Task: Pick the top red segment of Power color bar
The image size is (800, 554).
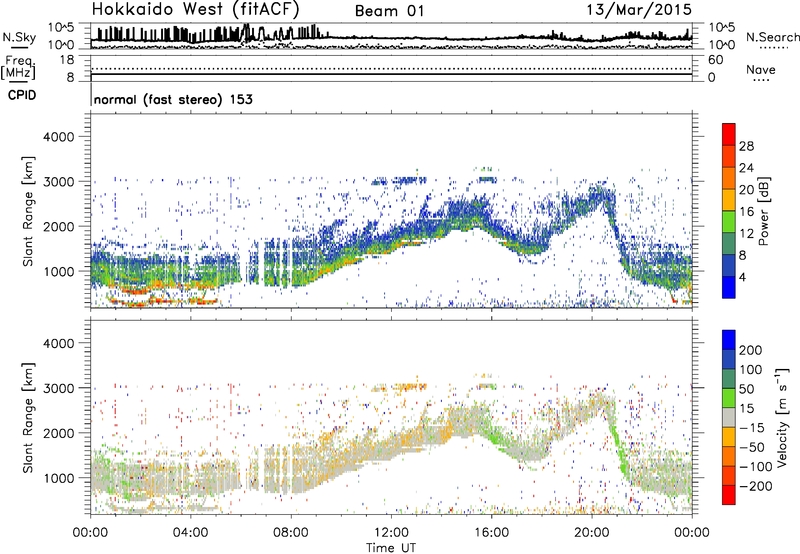Action: click(x=729, y=134)
